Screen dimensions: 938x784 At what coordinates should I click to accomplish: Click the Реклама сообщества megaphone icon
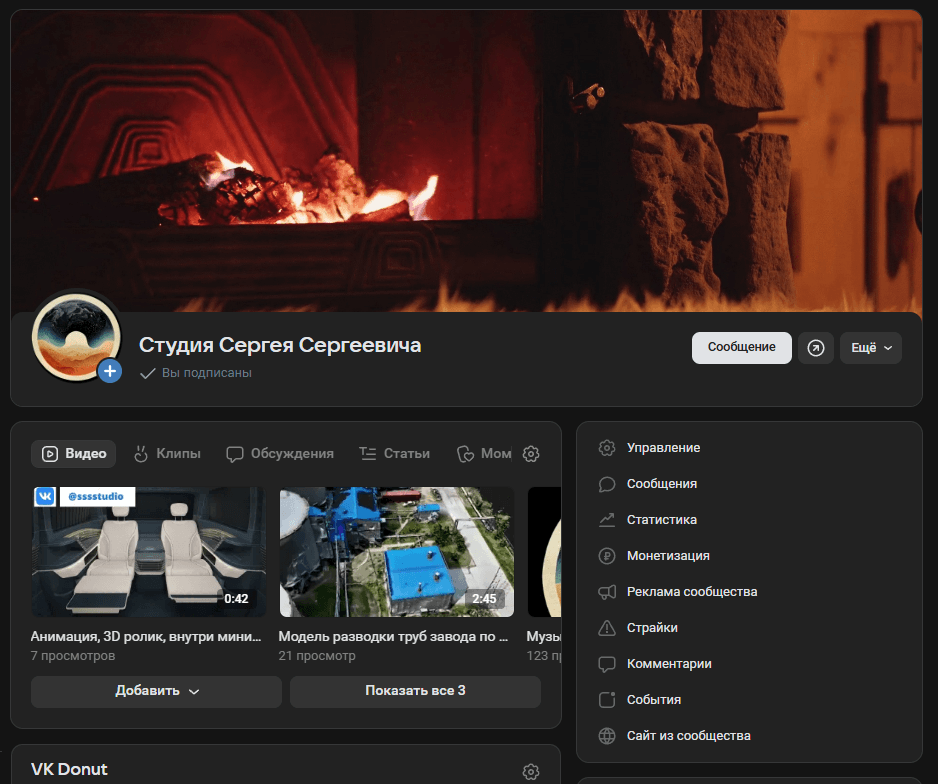pyautogui.click(x=607, y=592)
